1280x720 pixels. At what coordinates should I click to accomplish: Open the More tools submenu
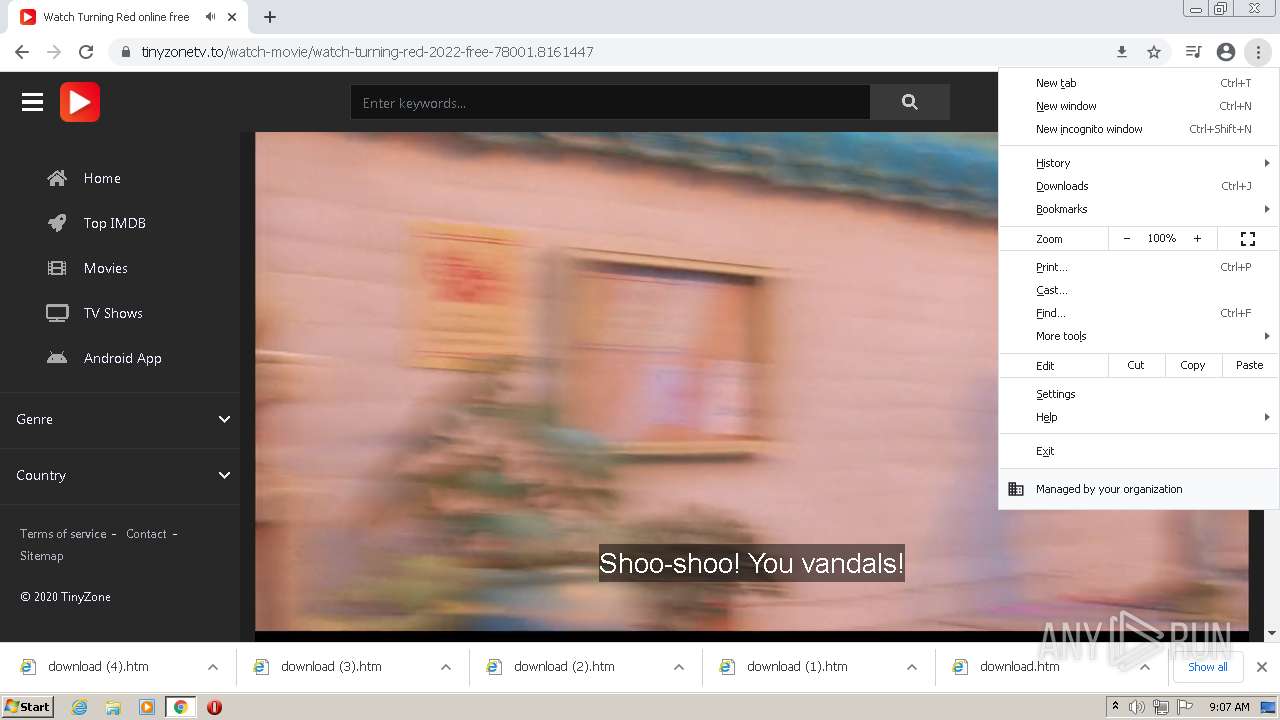tap(1139, 336)
